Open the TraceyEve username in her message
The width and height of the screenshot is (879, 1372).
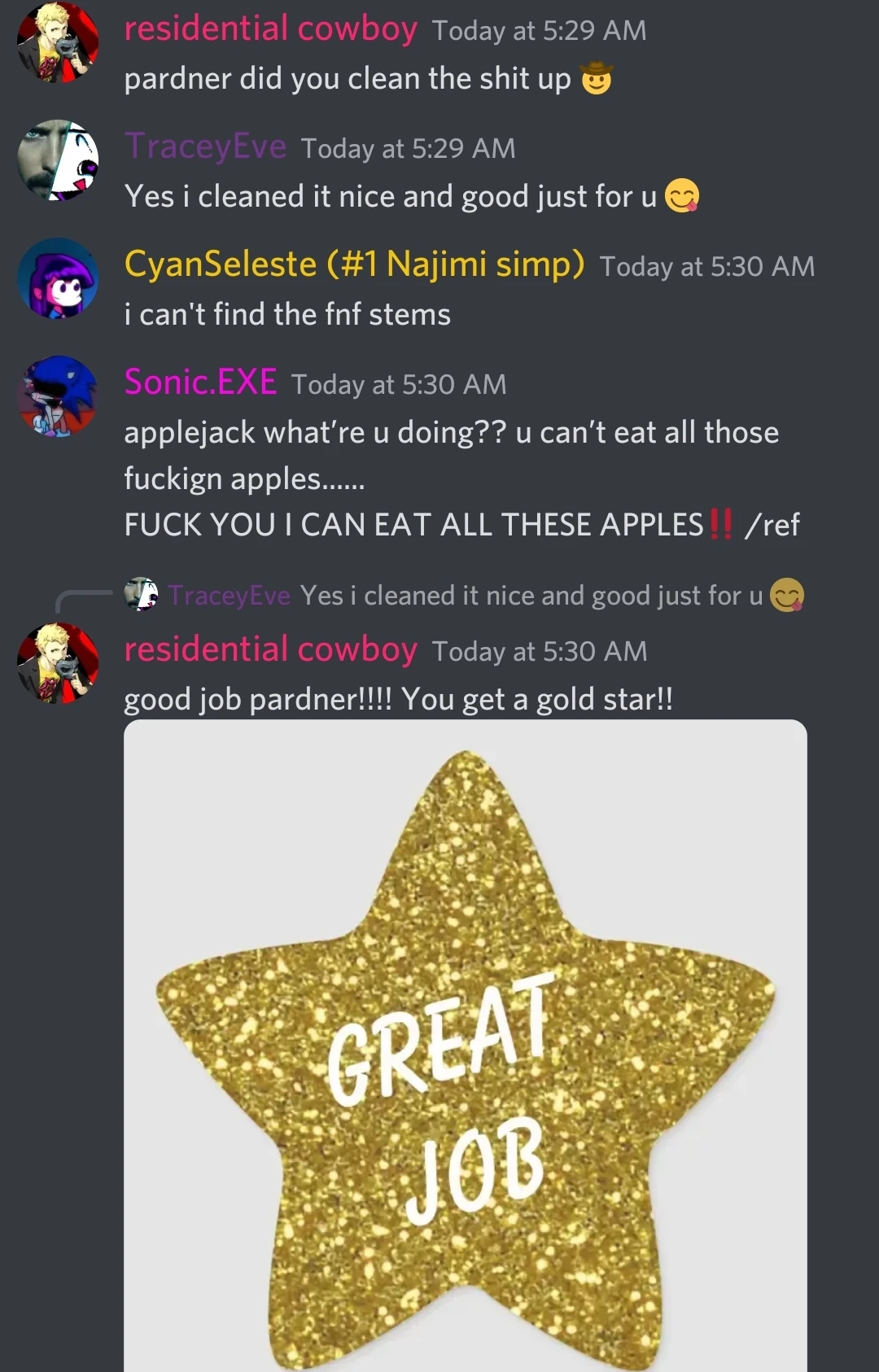(x=205, y=146)
